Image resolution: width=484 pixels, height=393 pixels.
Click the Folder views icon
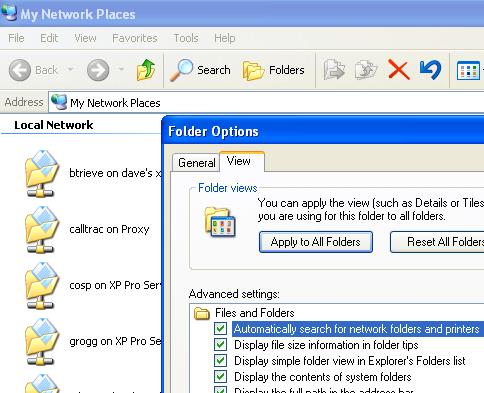[220, 222]
